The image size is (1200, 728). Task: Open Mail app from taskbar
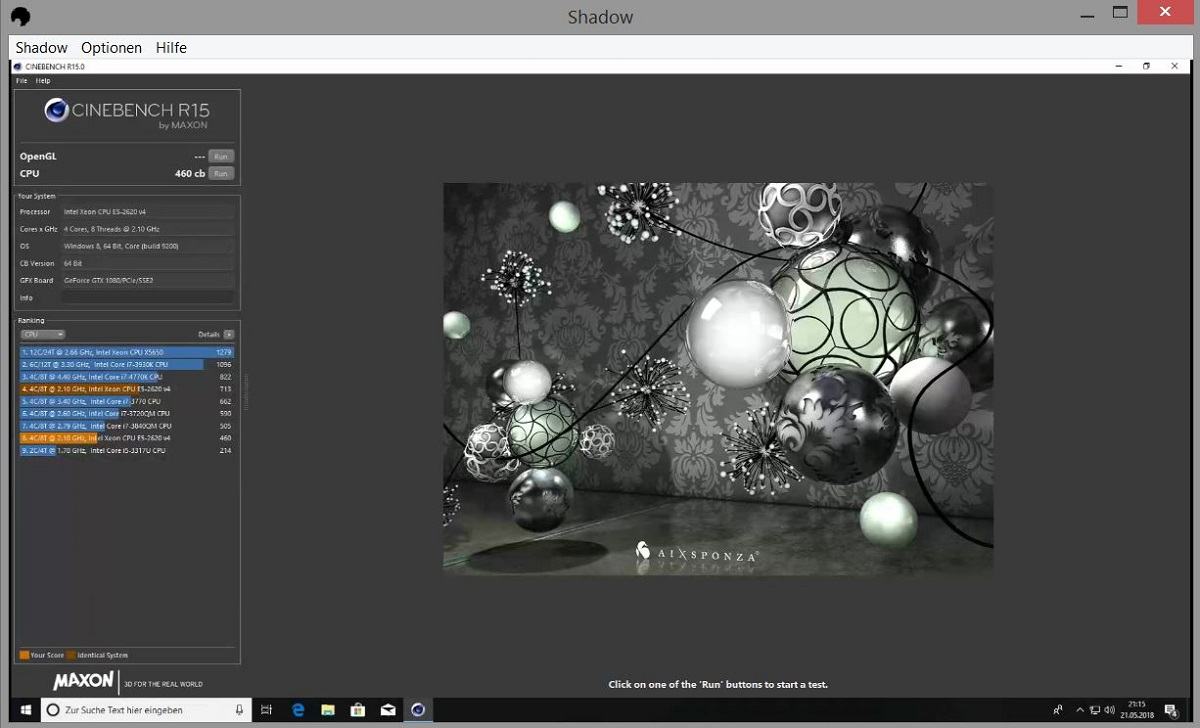click(x=388, y=710)
